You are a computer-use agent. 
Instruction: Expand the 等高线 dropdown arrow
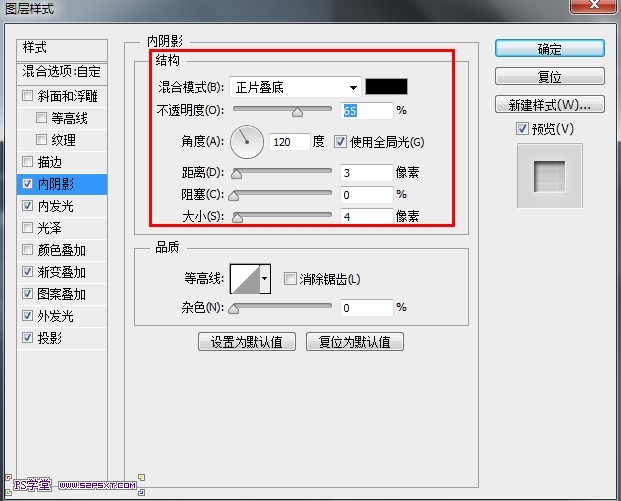(x=265, y=279)
